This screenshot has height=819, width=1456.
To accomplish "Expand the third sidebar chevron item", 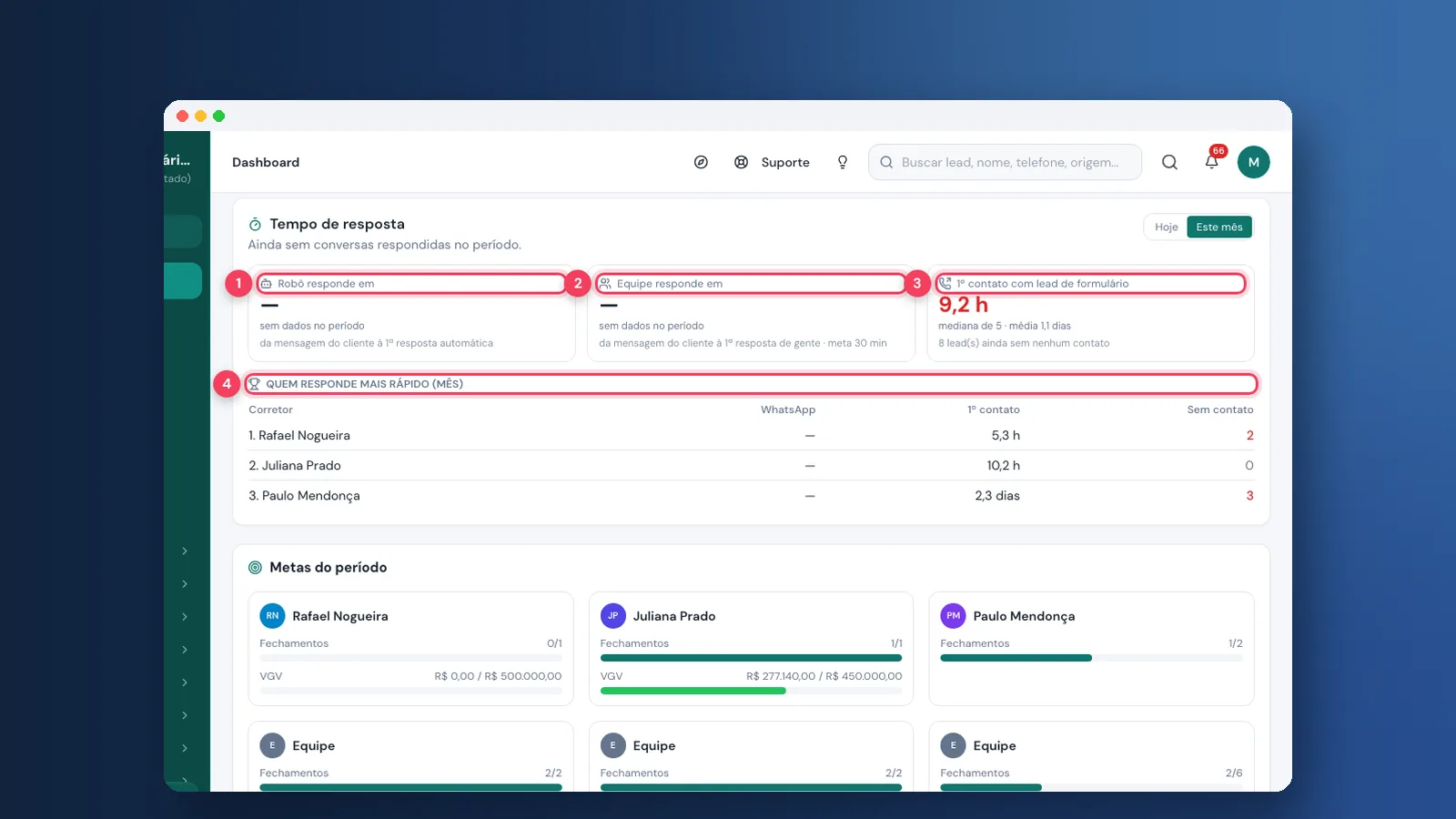I will [x=185, y=617].
